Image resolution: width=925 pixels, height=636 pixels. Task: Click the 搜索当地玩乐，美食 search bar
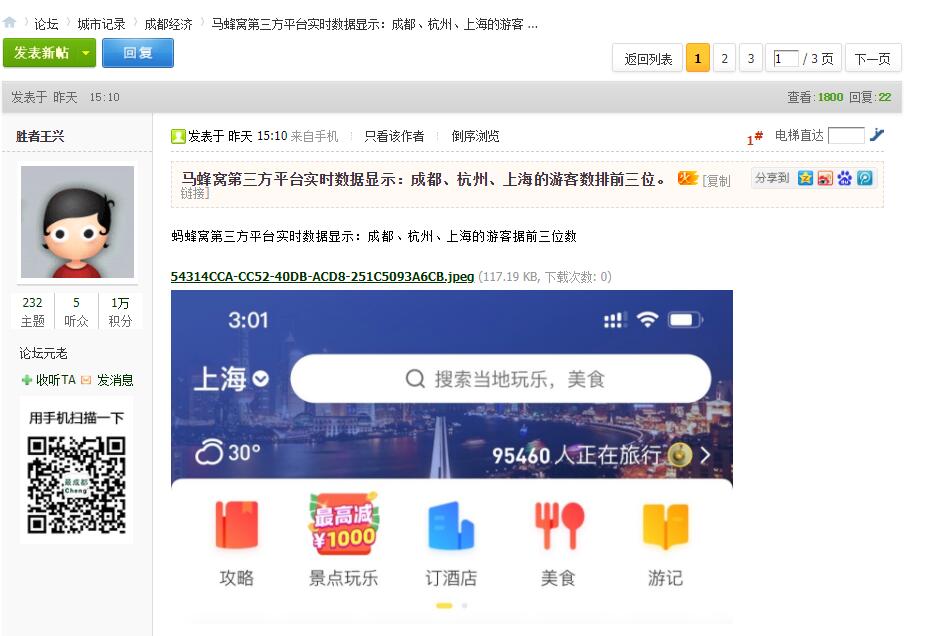[500, 379]
